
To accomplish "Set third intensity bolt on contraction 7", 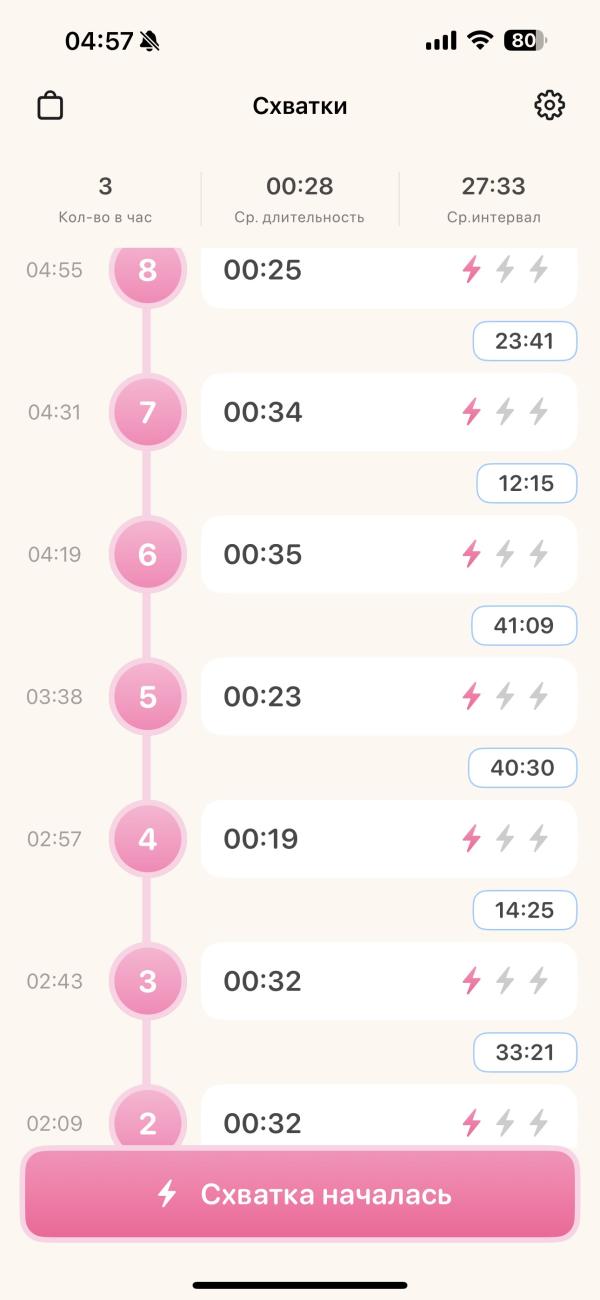I will (x=539, y=412).
